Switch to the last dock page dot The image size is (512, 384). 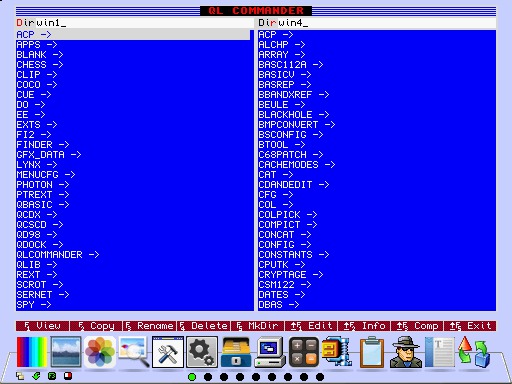tap(320, 377)
